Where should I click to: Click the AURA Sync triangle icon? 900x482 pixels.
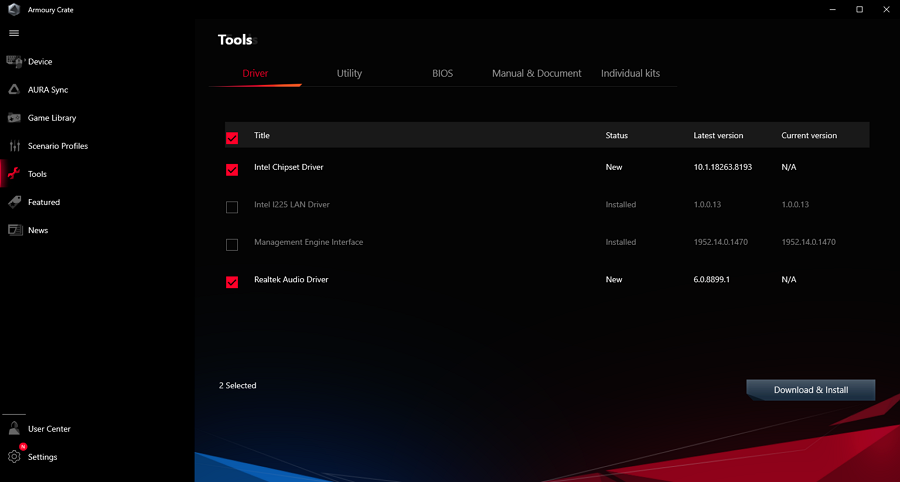coord(14,90)
